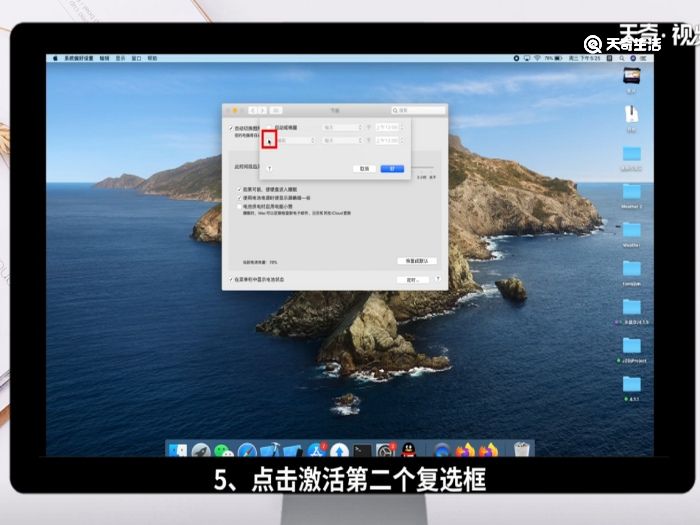
Task: Click the help button in schedule sheet
Action: tap(269, 168)
